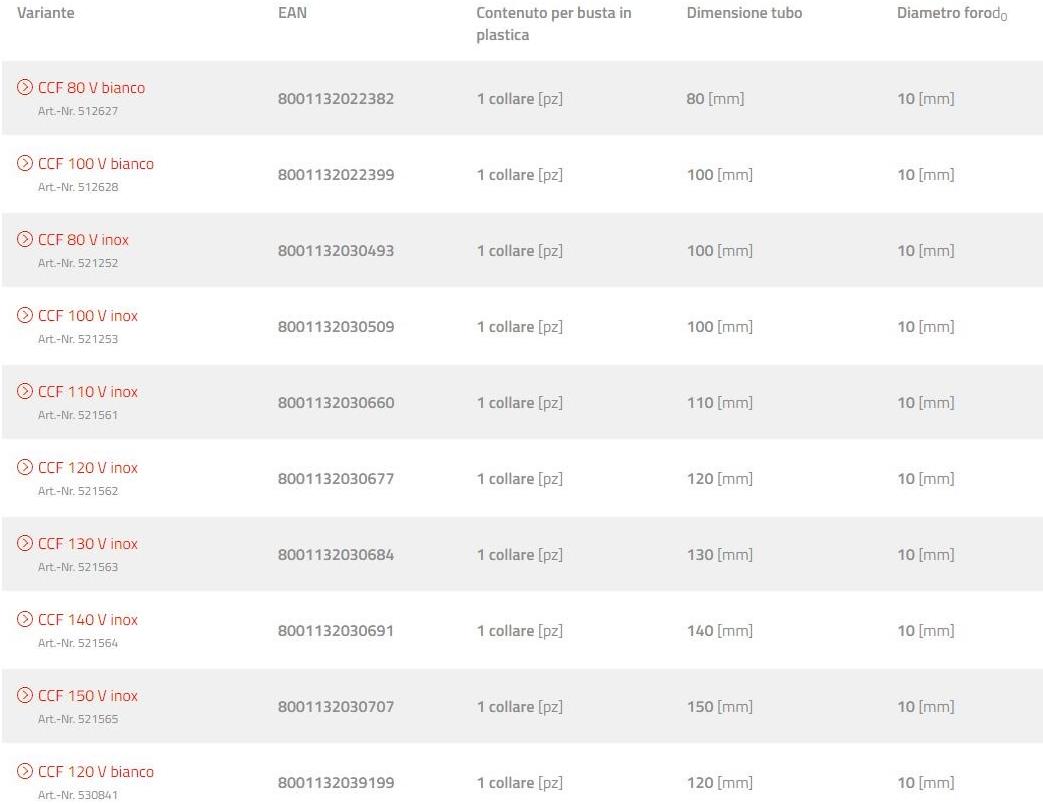Image resolution: width=1043 pixels, height=804 pixels.
Task: Click EAN code 8001132030660
Action: [336, 403]
